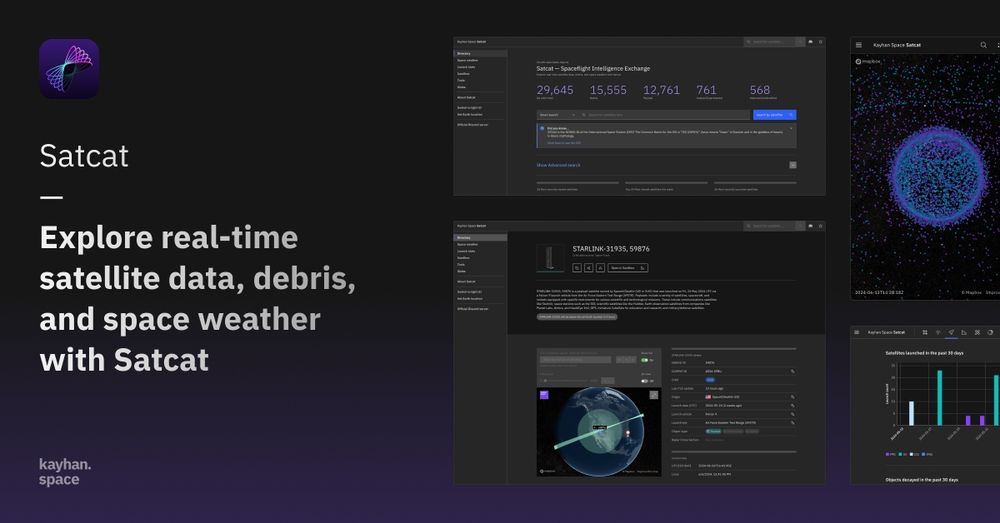
Task: Click STARLINK satellite thumbnail image
Action: click(550, 258)
